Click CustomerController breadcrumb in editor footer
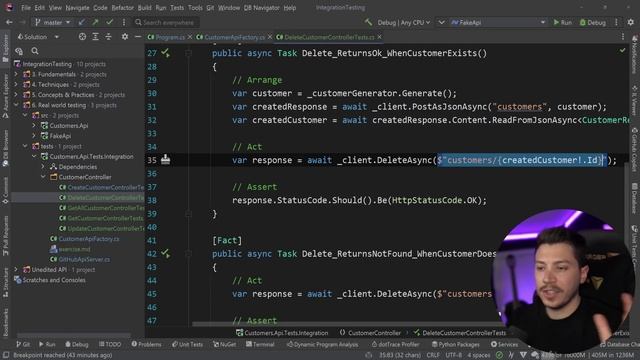Image resolution: width=640 pixels, height=360 pixels. tap(370, 333)
